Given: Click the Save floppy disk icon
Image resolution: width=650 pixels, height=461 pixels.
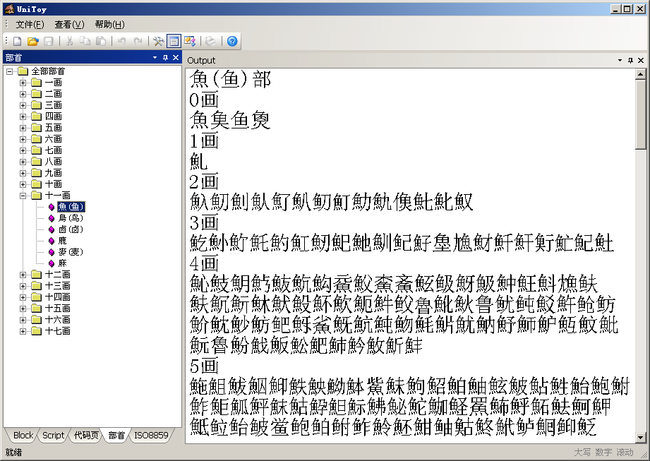Looking at the screenshot, I should (49, 41).
